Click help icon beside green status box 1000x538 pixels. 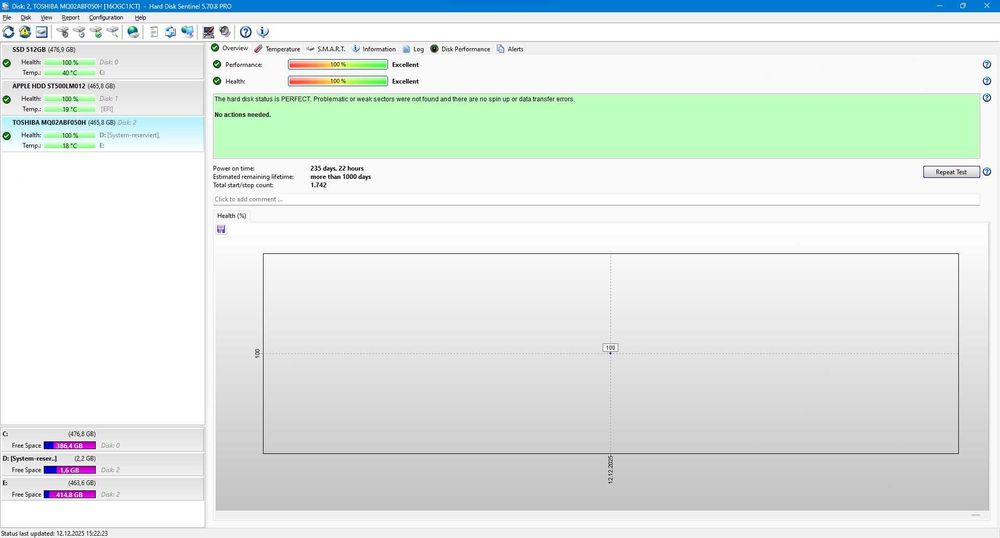(x=987, y=98)
